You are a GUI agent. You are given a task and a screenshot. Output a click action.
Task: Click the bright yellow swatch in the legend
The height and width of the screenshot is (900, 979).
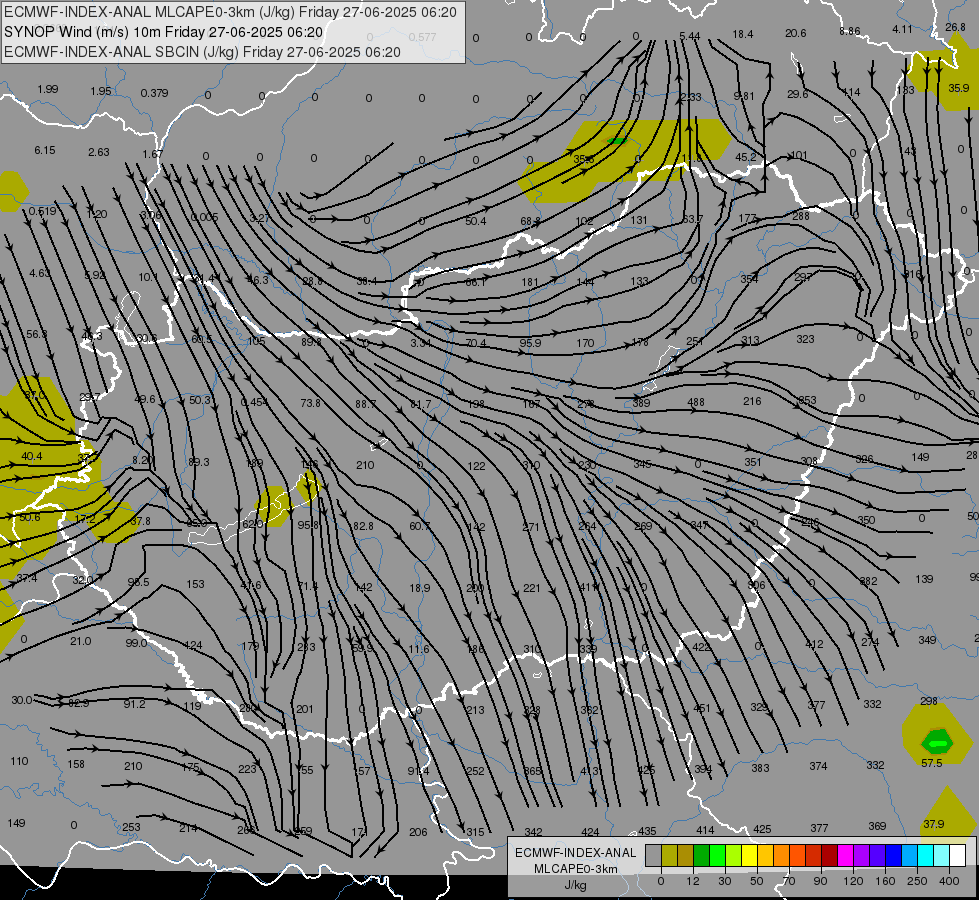click(x=749, y=855)
